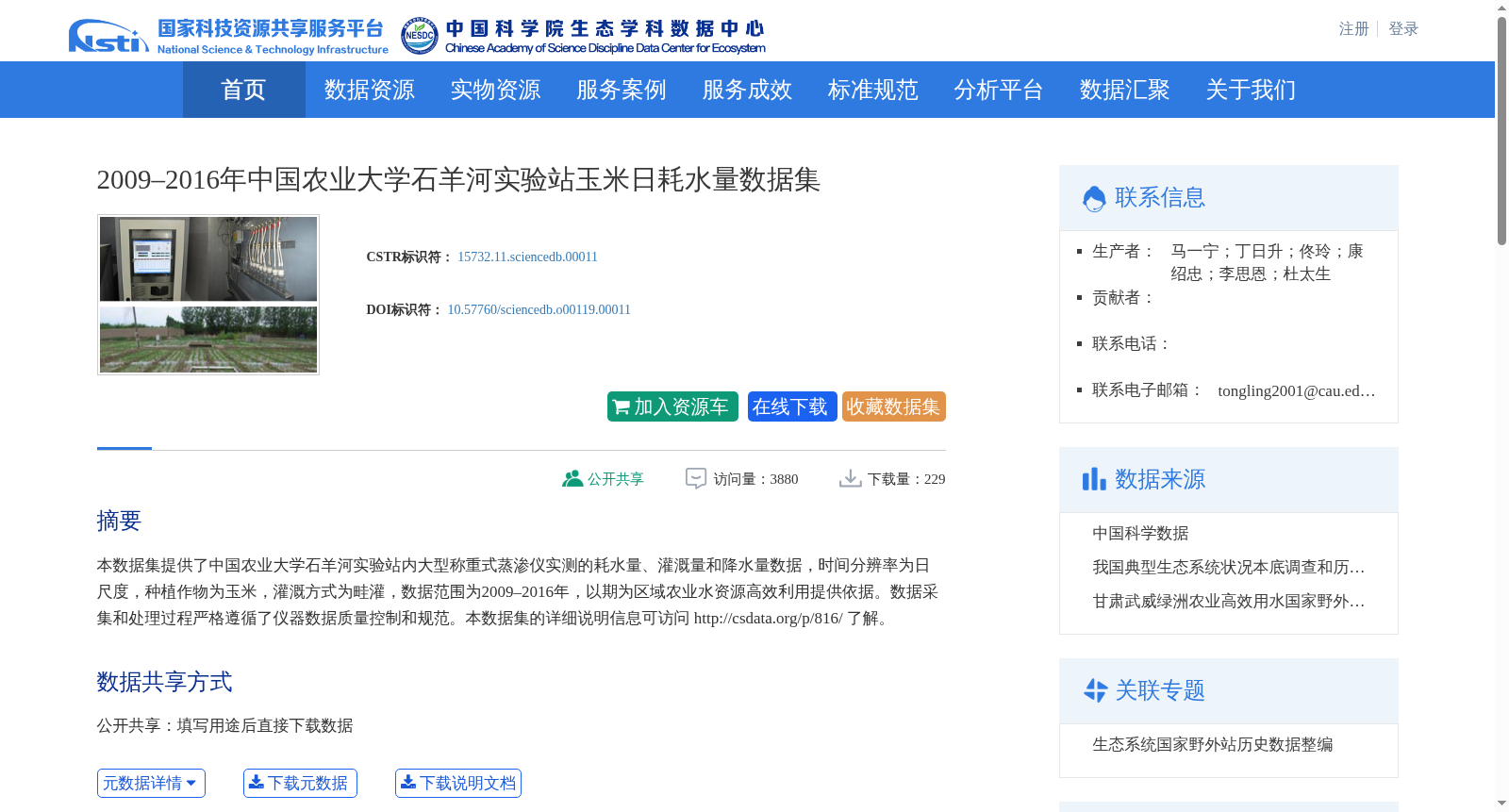Open the 标准规范 menu item

[x=873, y=90]
